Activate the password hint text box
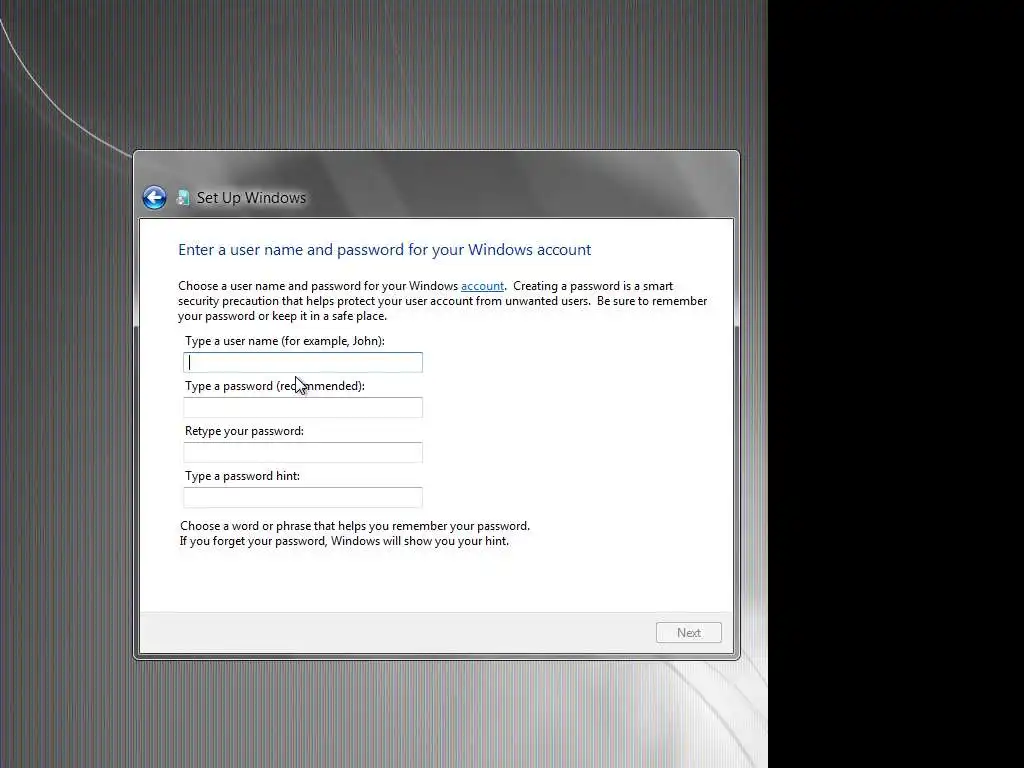Image resolution: width=1024 pixels, height=768 pixels. pos(303,498)
